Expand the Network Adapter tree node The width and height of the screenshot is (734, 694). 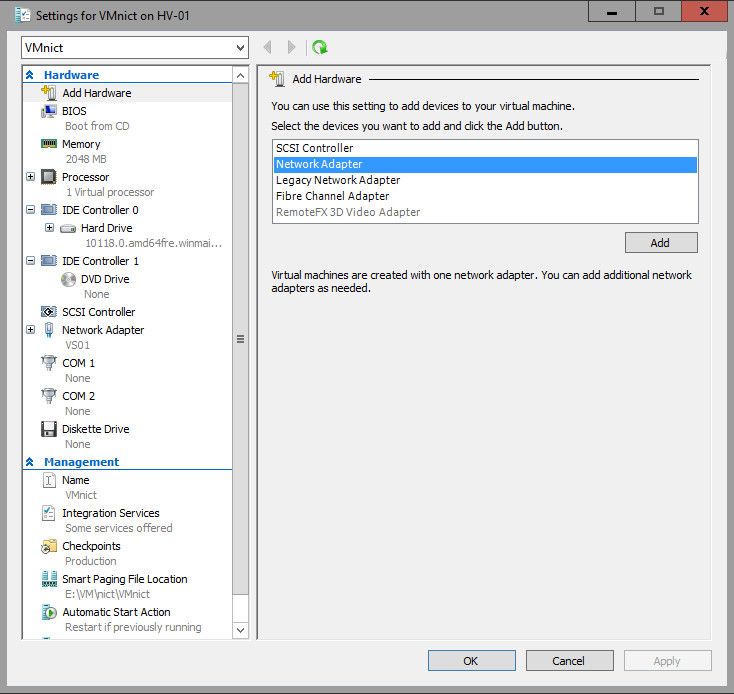coord(30,330)
